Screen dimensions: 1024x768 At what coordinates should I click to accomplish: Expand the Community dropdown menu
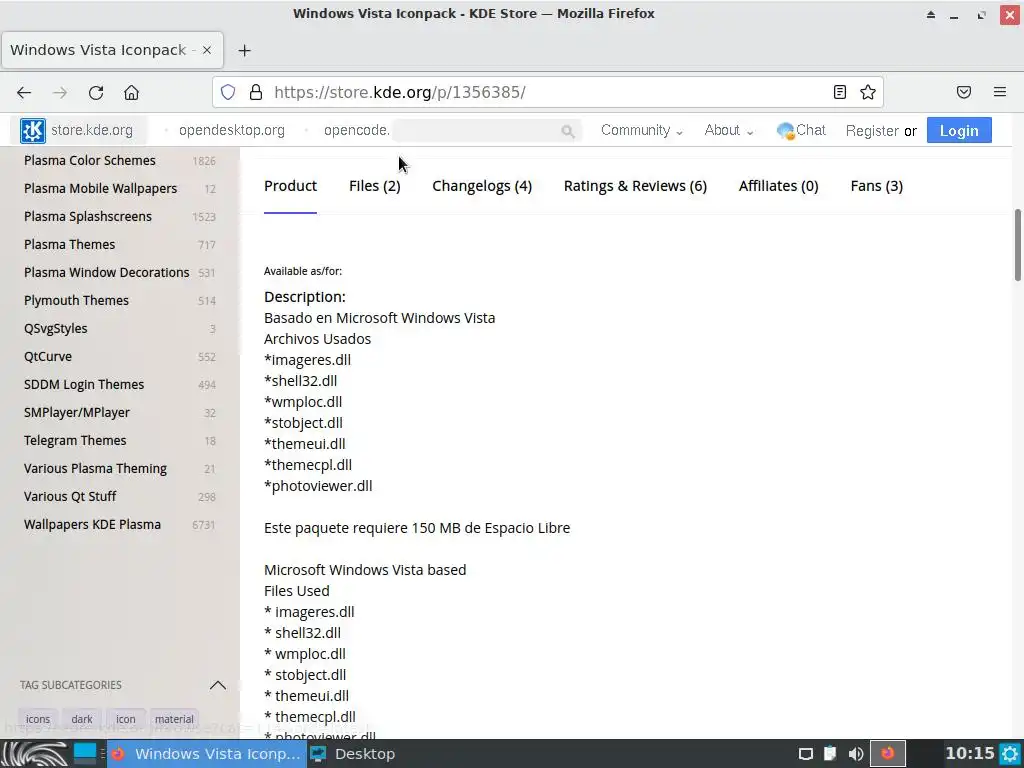641,131
